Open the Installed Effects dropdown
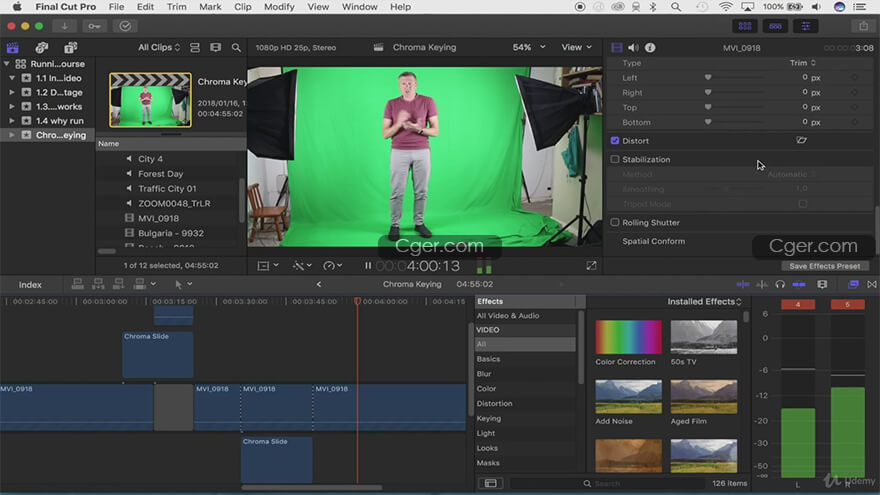Viewport: 880px width, 495px height. point(704,301)
